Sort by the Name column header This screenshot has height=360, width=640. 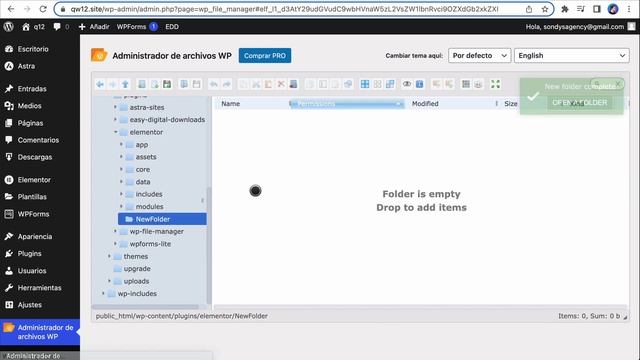[231, 104]
